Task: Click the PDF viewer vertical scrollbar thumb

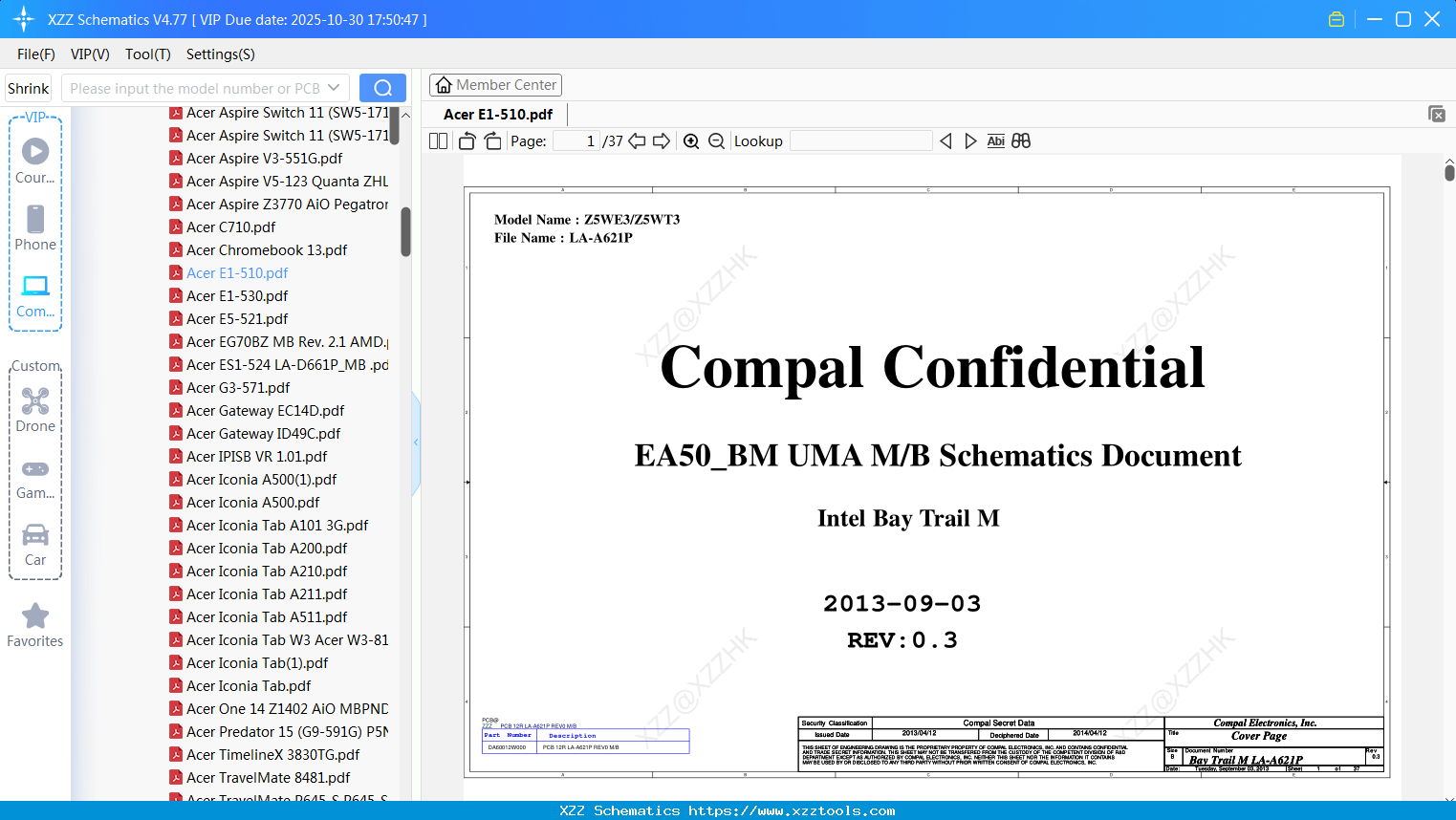Action: coord(1449,173)
